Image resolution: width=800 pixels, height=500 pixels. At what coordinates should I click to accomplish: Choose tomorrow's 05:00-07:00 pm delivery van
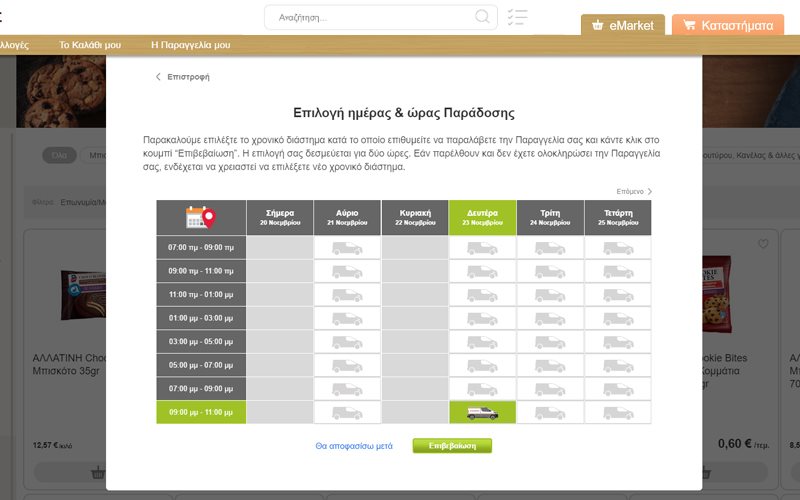tap(347, 365)
